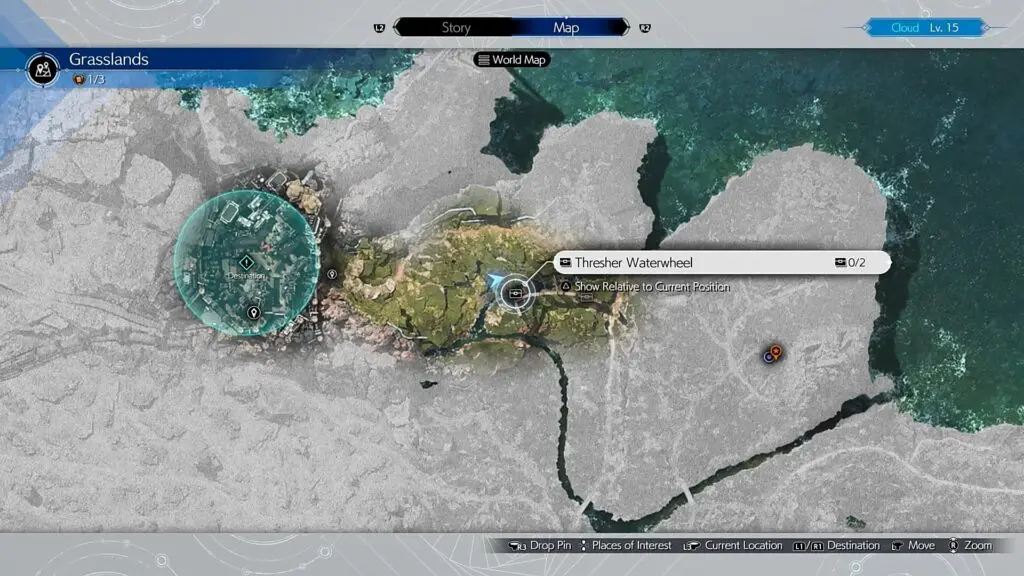Click the Zoom control hint

pos(971,546)
